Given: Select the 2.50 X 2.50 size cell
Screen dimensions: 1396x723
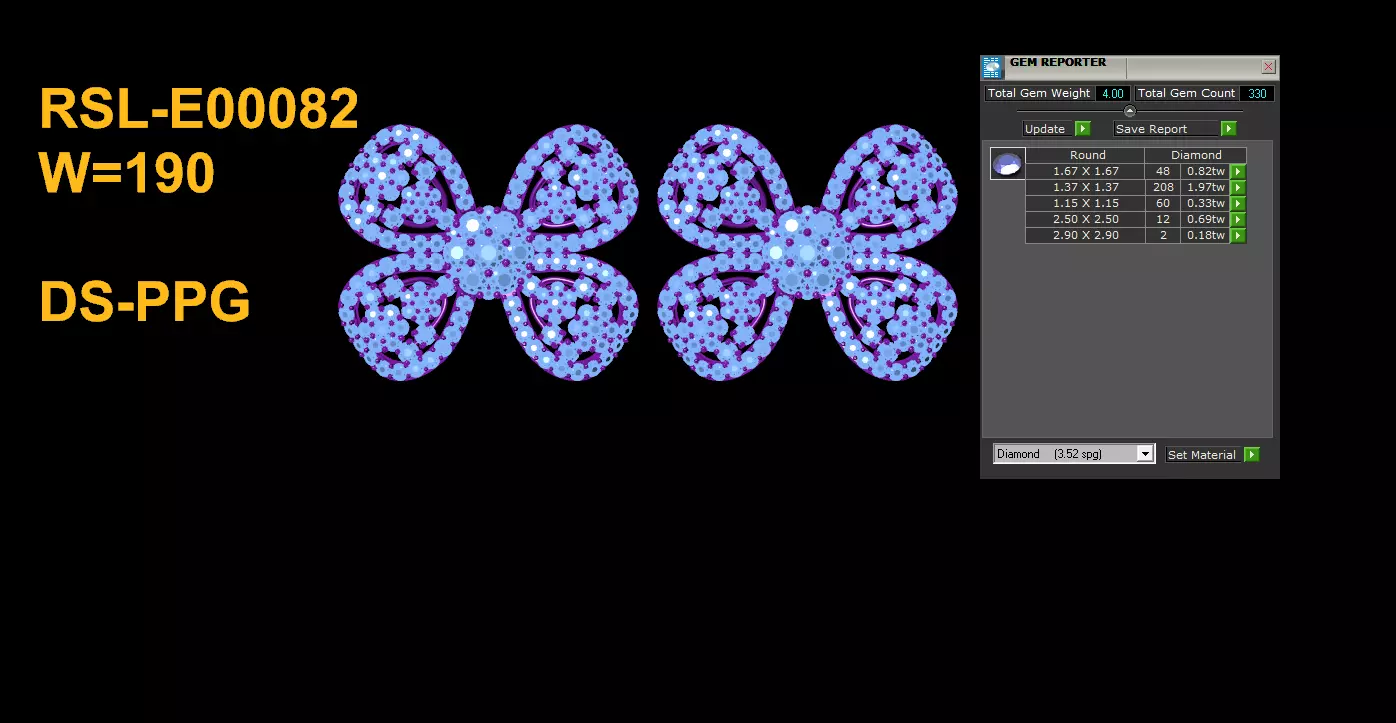Looking at the screenshot, I should [x=1086, y=220].
